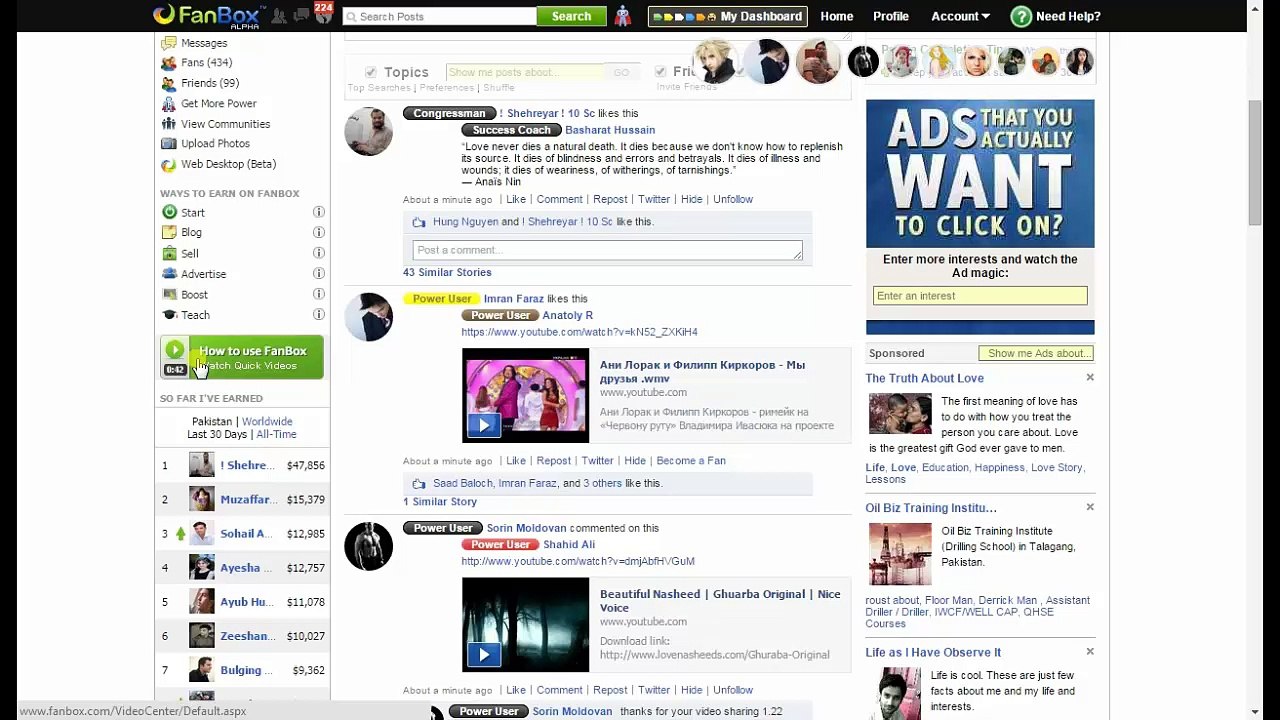Launch Web Desktop (Beta)
Image resolution: width=1280 pixels, height=720 pixels.
pos(228,164)
